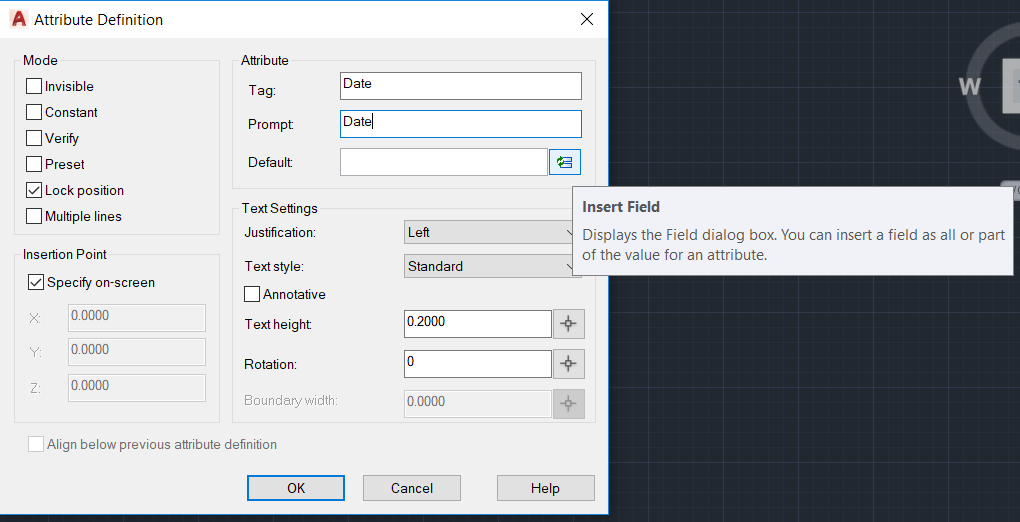This screenshot has height=522, width=1020.
Task: Close the Attribute Definition dialog
Action: (586, 19)
